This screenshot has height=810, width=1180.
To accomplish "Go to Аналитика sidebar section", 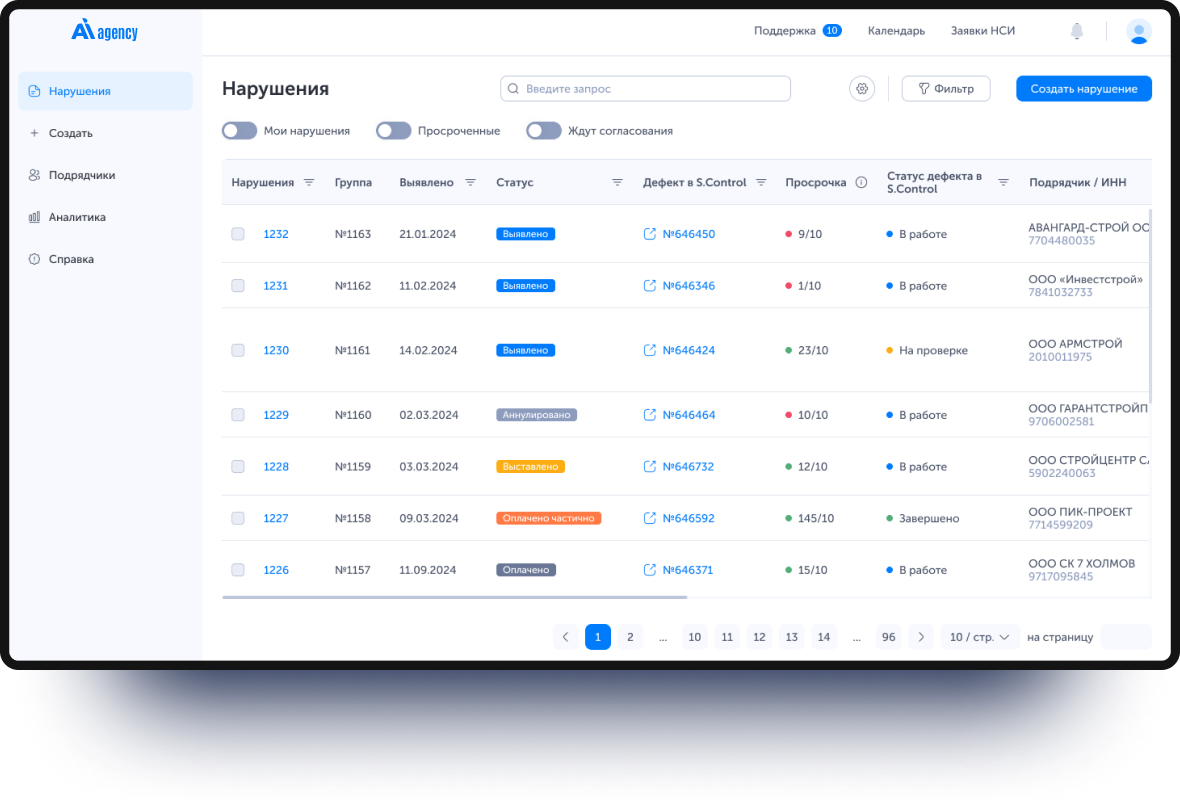I will [x=77, y=217].
